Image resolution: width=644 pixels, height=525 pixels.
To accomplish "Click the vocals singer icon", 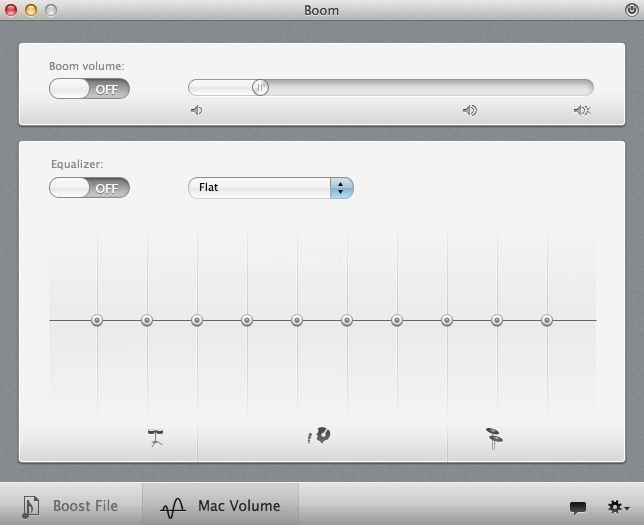I will (x=320, y=435).
